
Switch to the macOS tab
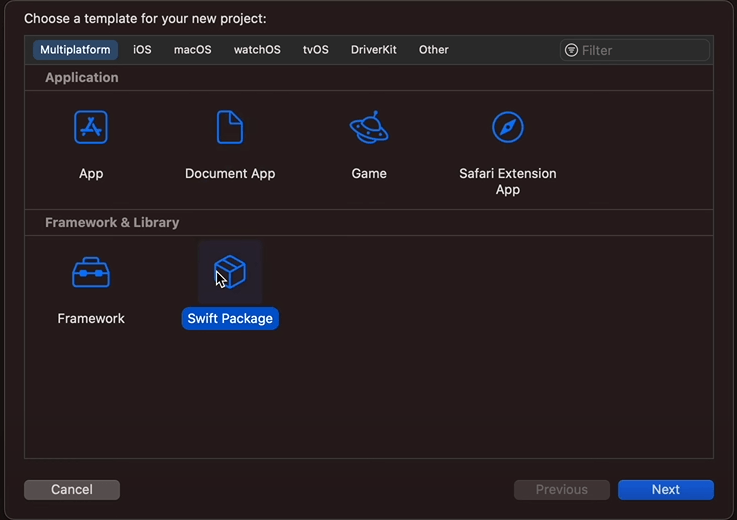click(193, 50)
